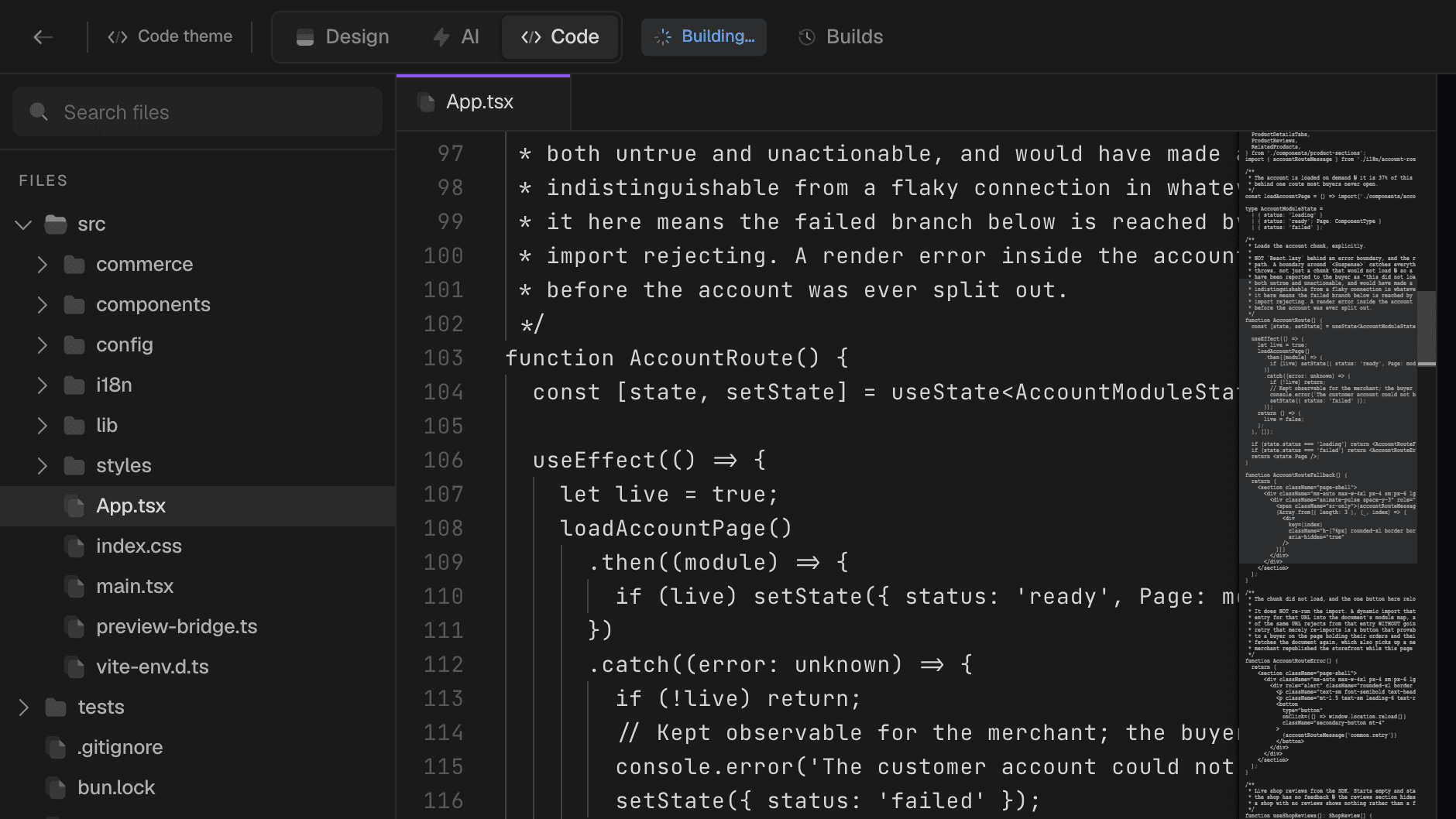Click 'function AccountRoute() {' code line
The height and width of the screenshot is (819, 1456).
(678, 358)
